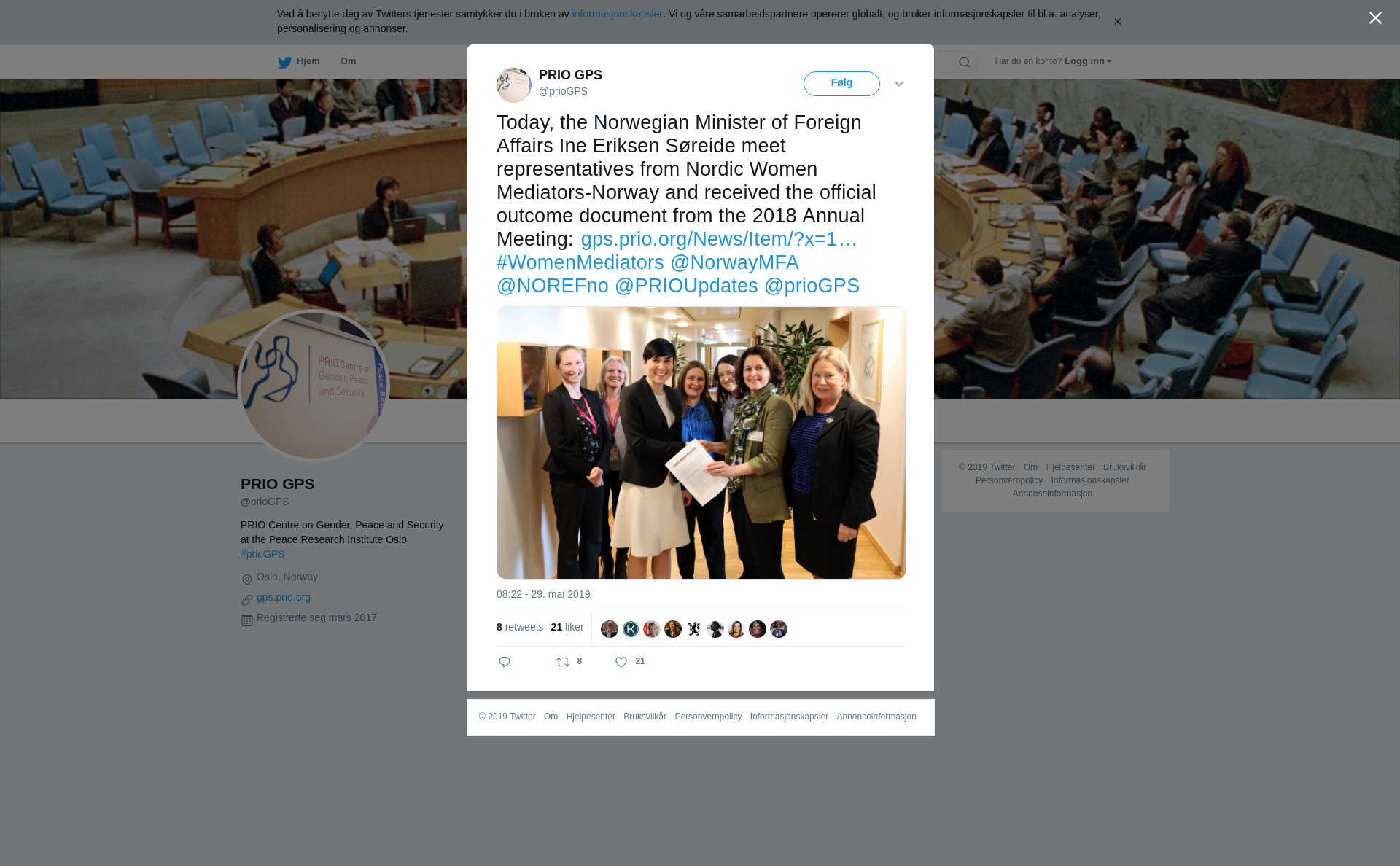This screenshot has width=1400, height=866.
Task: Open gps.prio.org profile website link
Action: tap(284, 597)
